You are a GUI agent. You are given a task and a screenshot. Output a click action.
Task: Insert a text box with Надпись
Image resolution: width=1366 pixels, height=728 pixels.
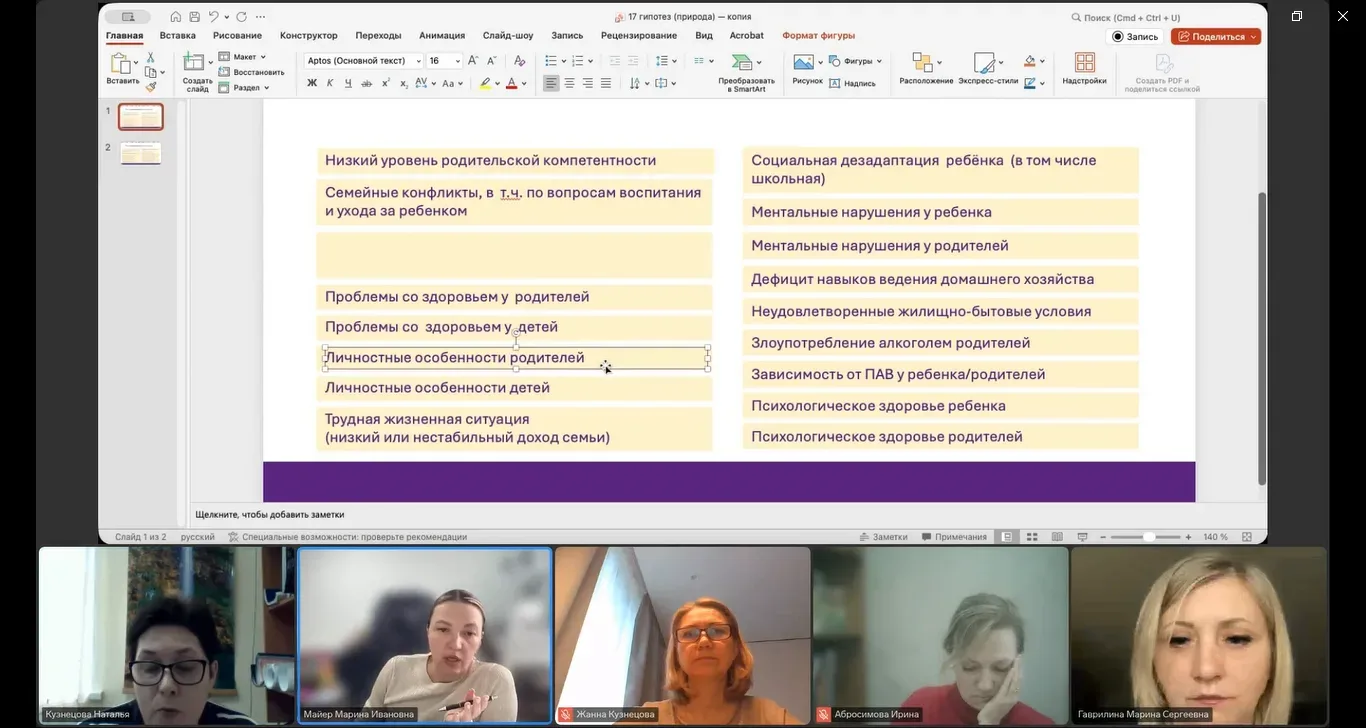pyautogui.click(x=852, y=84)
